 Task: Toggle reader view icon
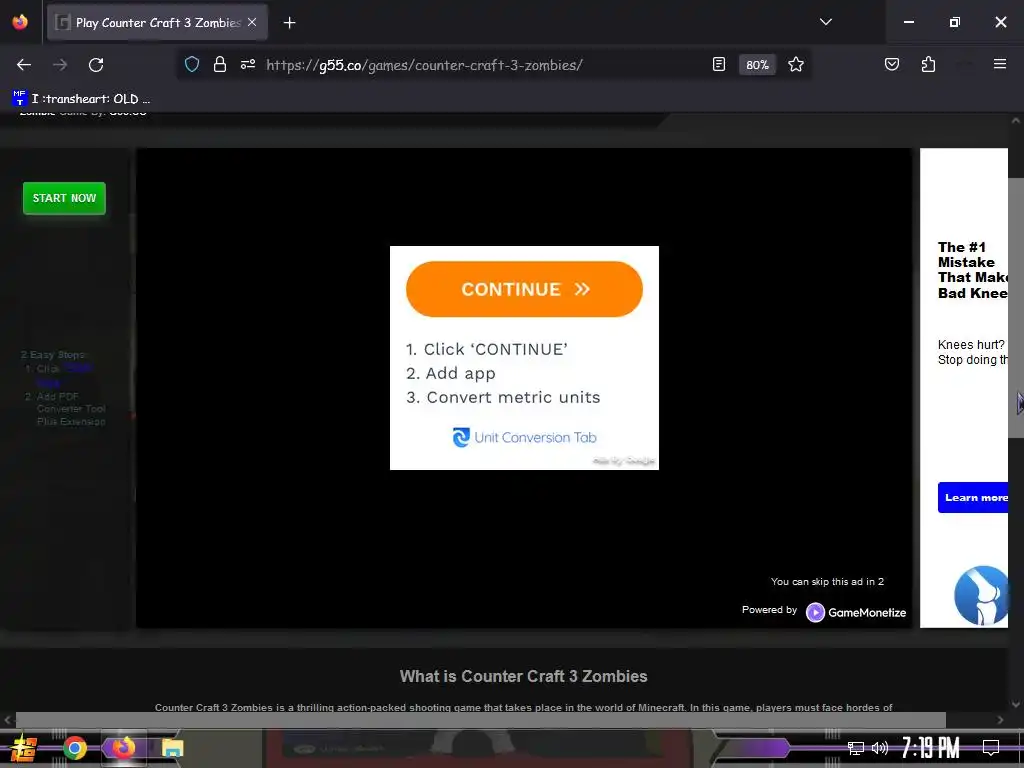pyautogui.click(x=718, y=65)
